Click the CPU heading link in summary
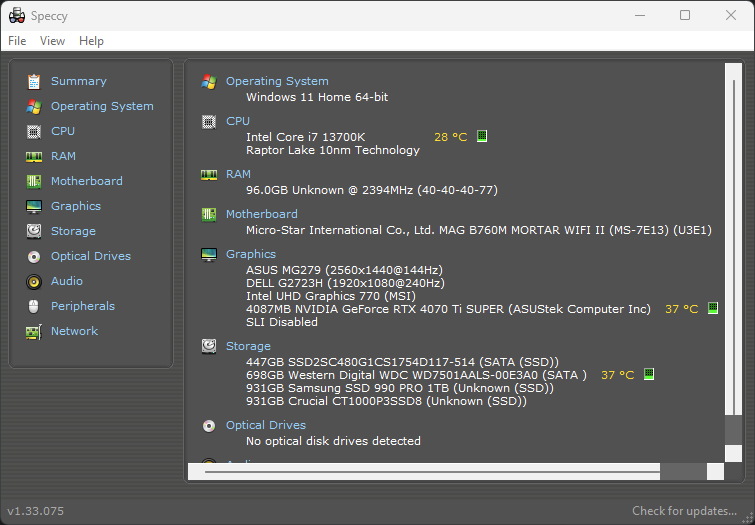755x525 pixels. pyautogui.click(x=238, y=121)
